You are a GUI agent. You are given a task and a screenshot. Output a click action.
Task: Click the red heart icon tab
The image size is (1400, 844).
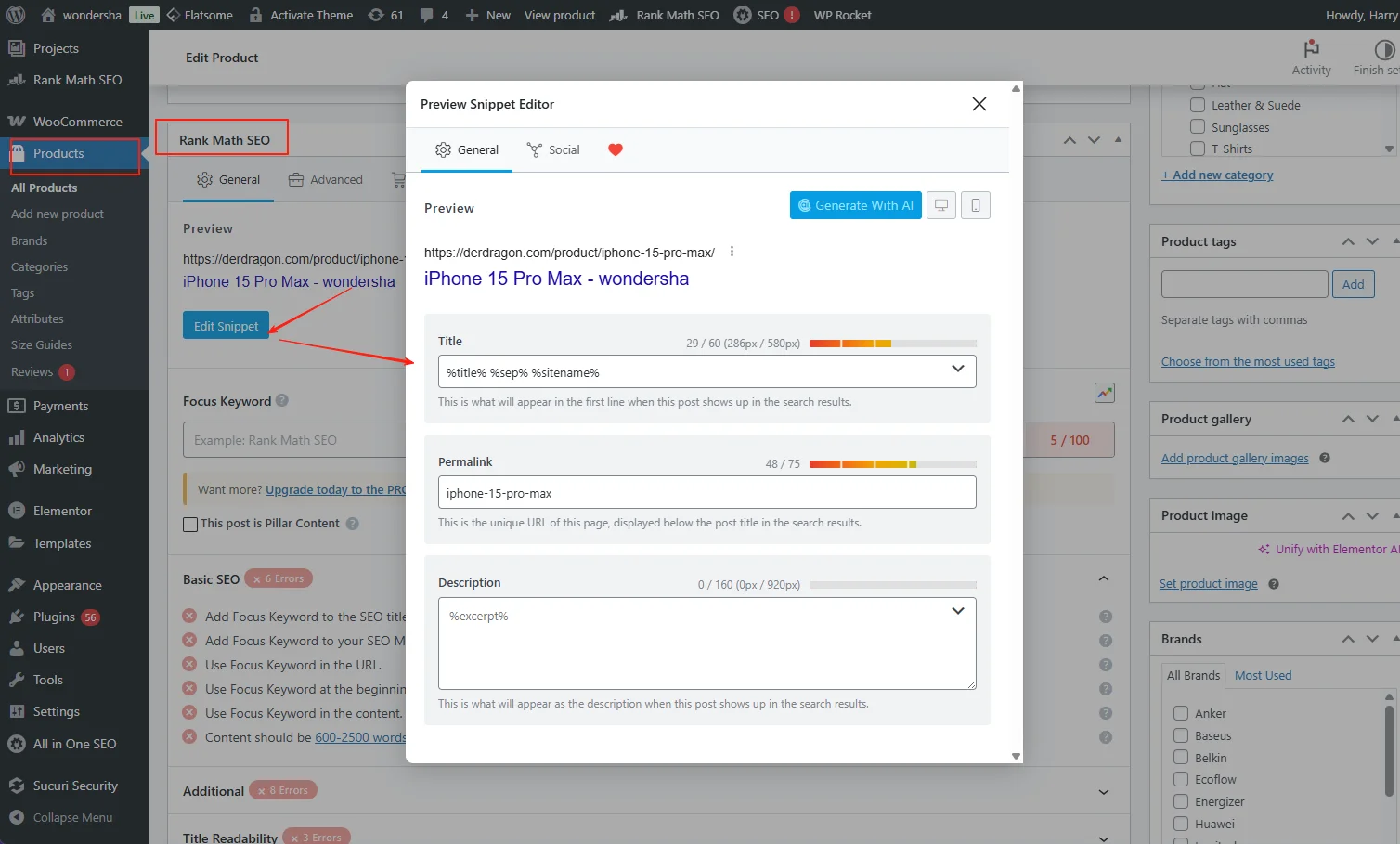(x=615, y=149)
